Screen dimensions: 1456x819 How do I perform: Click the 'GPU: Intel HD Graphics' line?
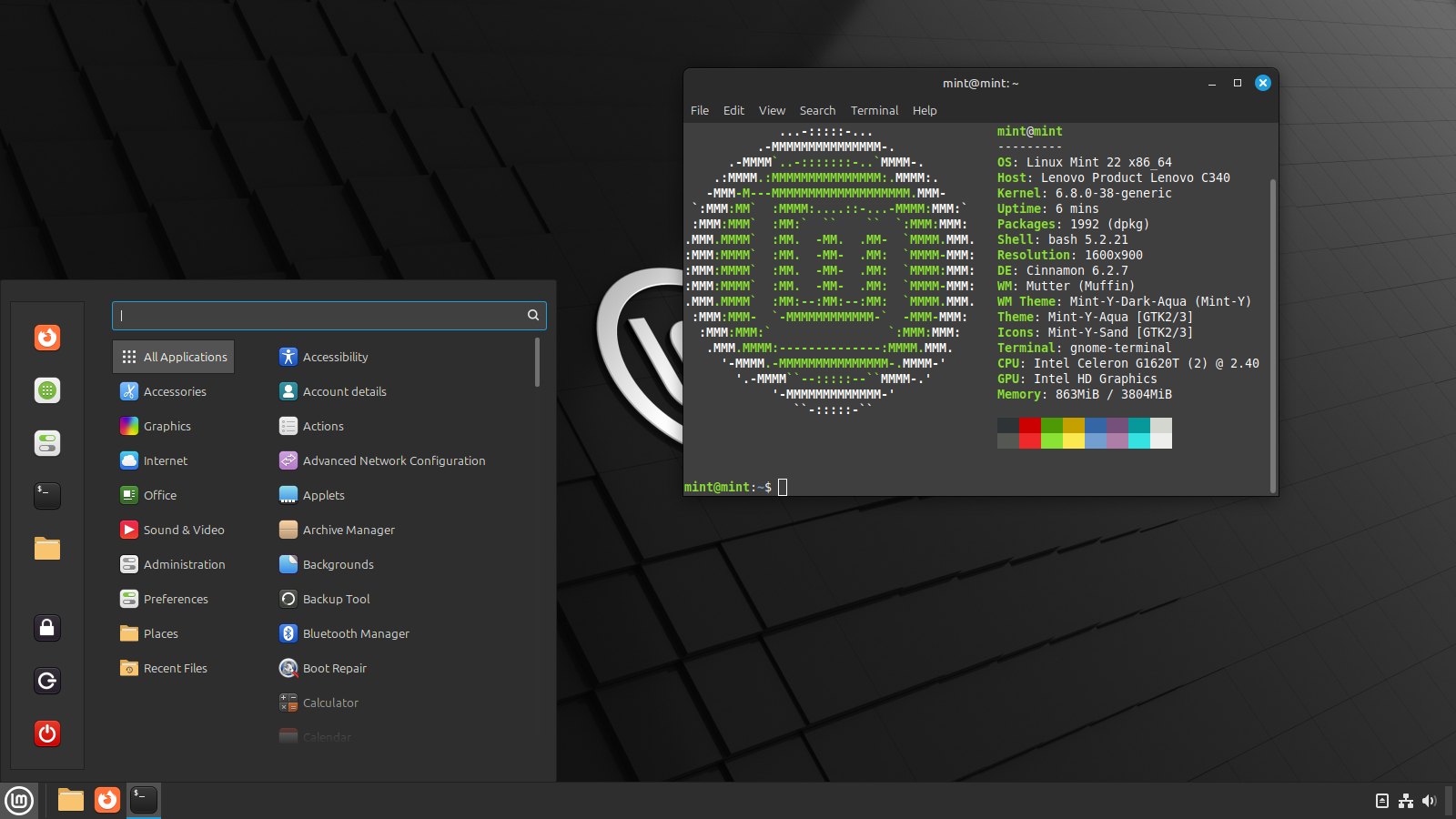pyautogui.click(x=1077, y=379)
